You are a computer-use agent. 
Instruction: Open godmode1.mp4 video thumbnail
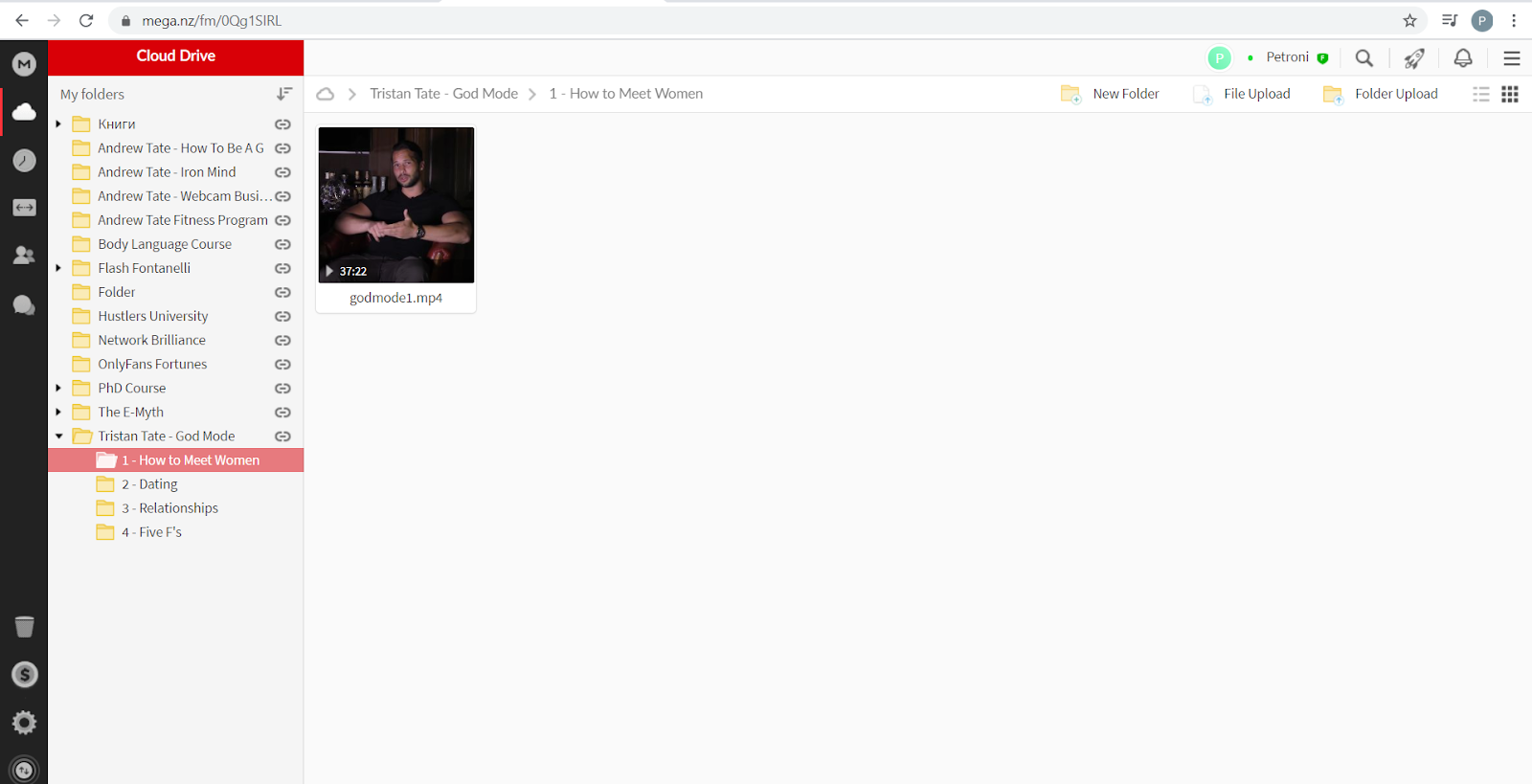click(x=396, y=205)
